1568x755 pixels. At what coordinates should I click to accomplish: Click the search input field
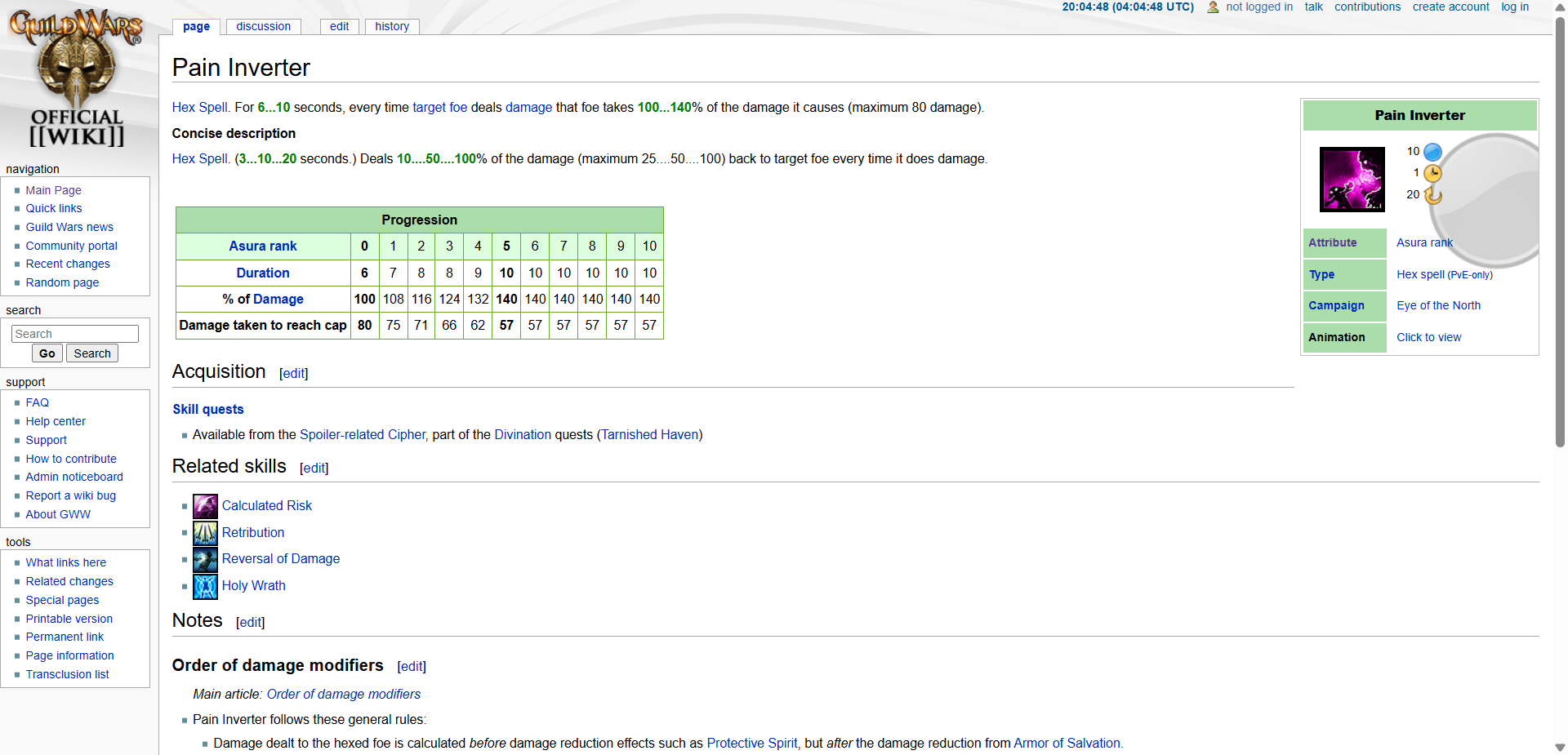[x=75, y=334]
